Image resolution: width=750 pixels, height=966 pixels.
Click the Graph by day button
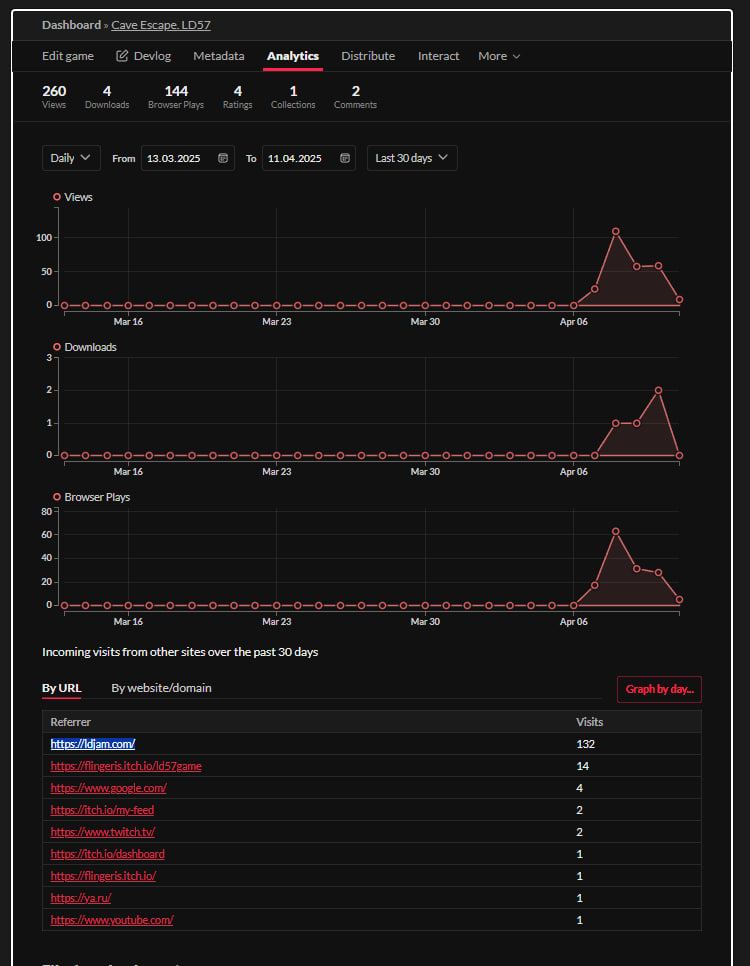659,689
